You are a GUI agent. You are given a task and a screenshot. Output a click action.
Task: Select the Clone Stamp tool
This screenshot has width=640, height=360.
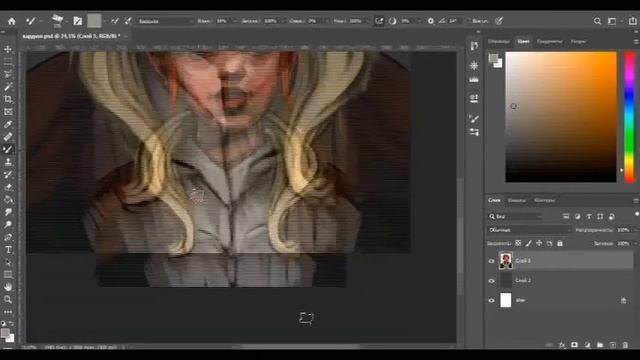pyautogui.click(x=8, y=162)
